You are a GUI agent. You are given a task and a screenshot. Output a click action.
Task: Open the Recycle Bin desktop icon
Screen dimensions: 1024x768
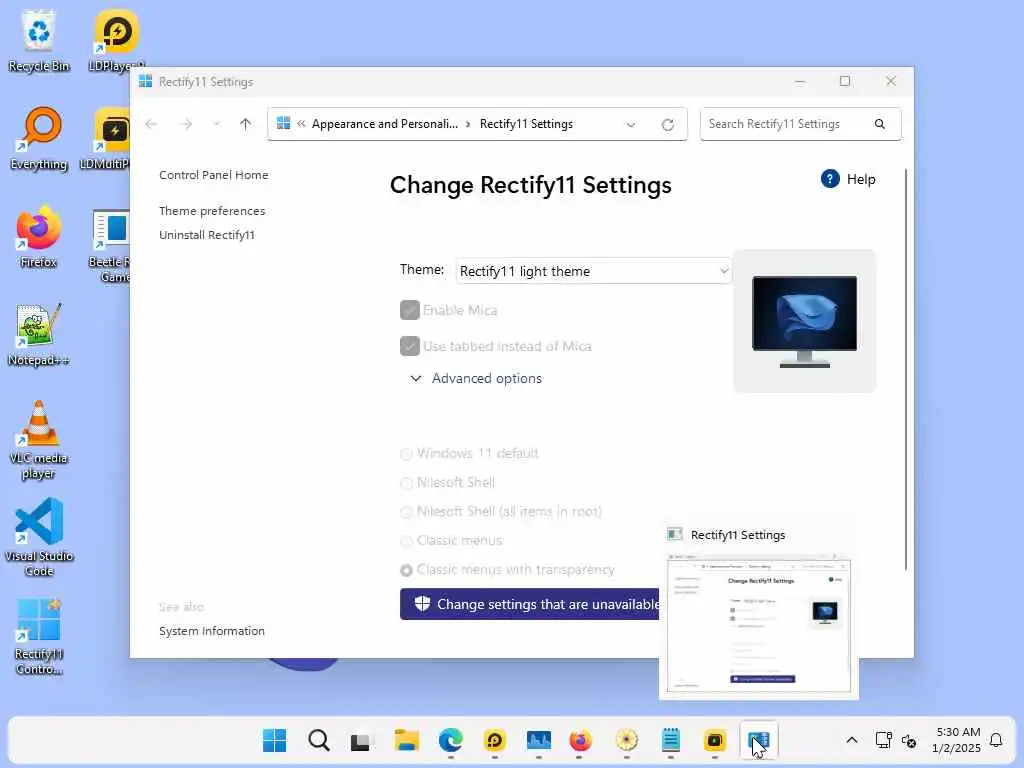coord(39,40)
